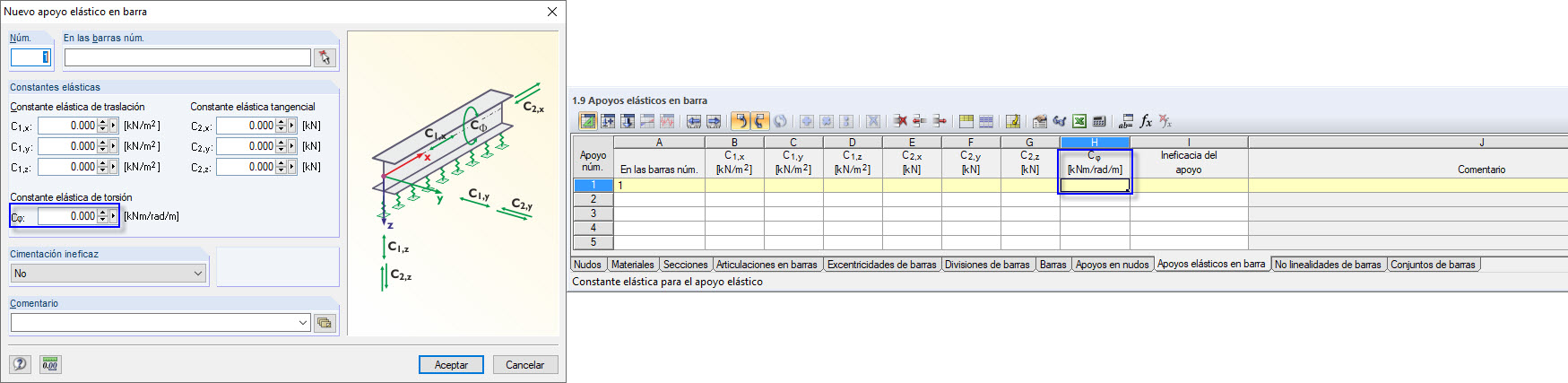The height and width of the screenshot is (383, 1568).
Task: Click the C1,x stepper spin buttons
Action: point(102,126)
